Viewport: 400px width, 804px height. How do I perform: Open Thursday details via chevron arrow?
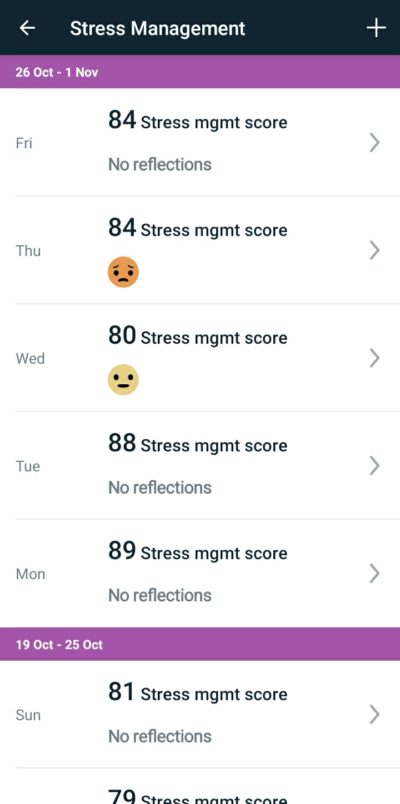[x=374, y=250]
